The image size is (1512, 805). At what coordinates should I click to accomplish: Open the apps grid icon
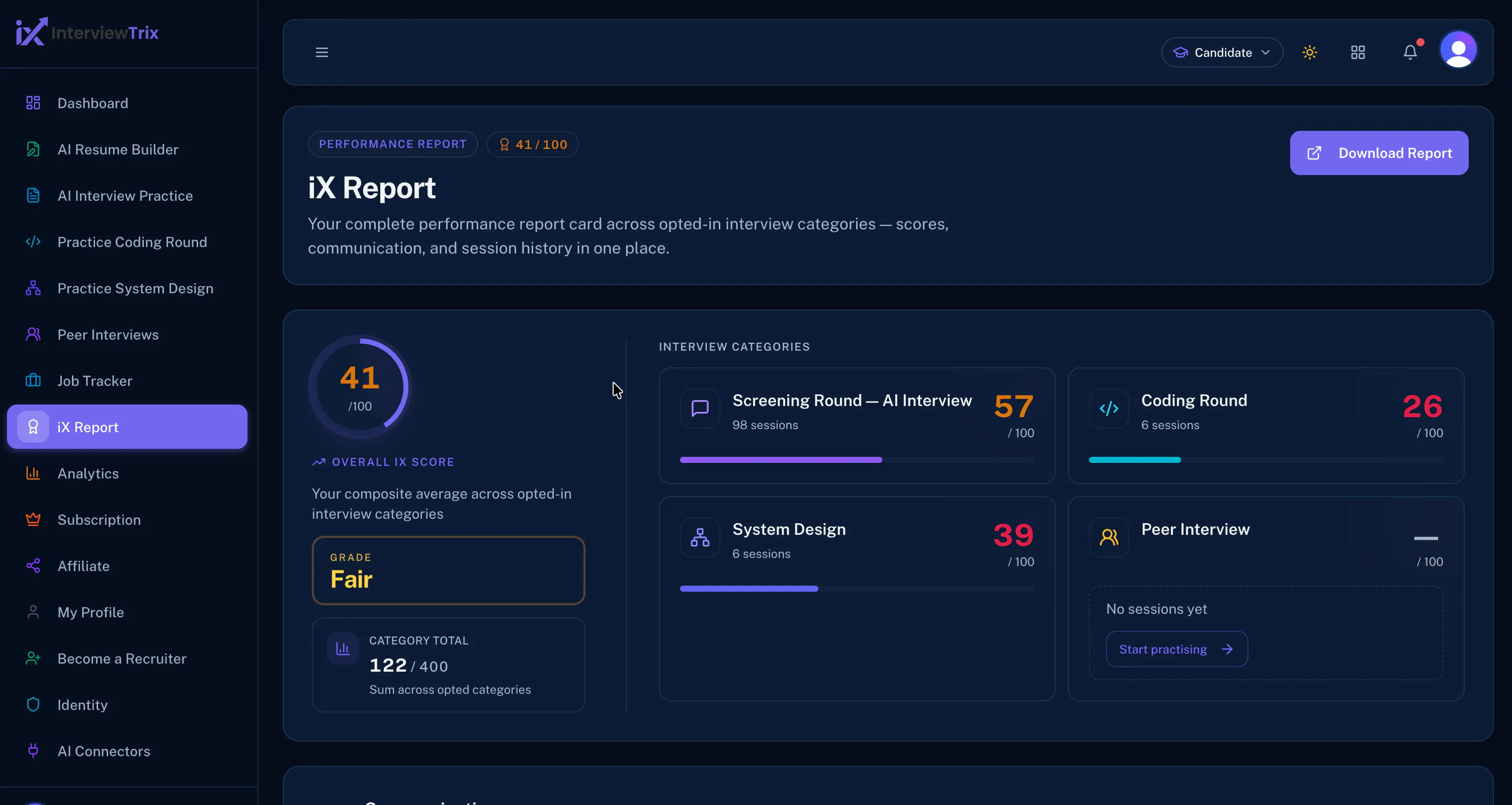[1358, 52]
